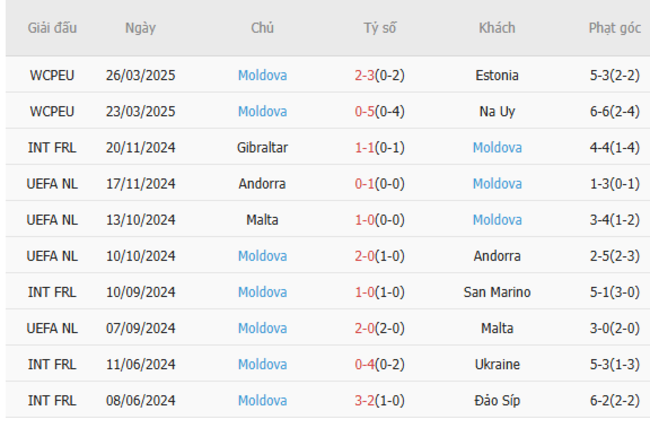Screen dimensions: 650x428
Task: Click the 0-5 score versus Na Uy
Action: (x=365, y=111)
